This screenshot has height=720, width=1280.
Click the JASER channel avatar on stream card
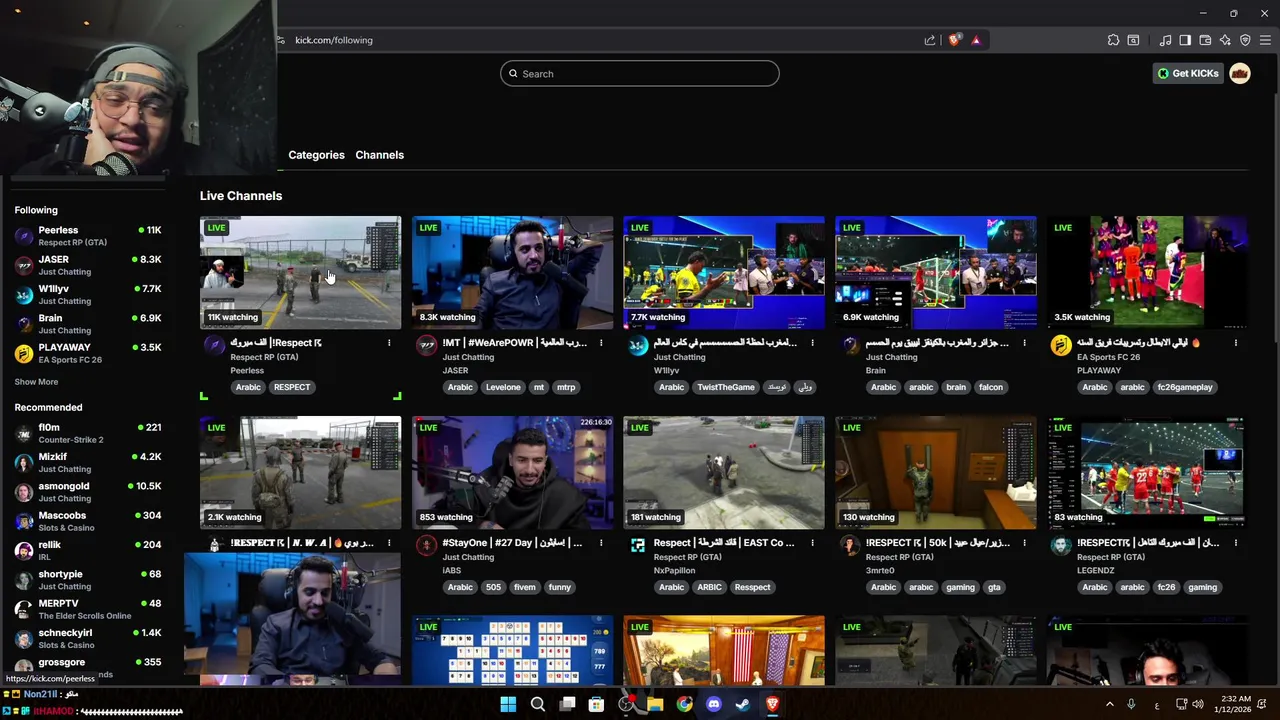point(427,345)
